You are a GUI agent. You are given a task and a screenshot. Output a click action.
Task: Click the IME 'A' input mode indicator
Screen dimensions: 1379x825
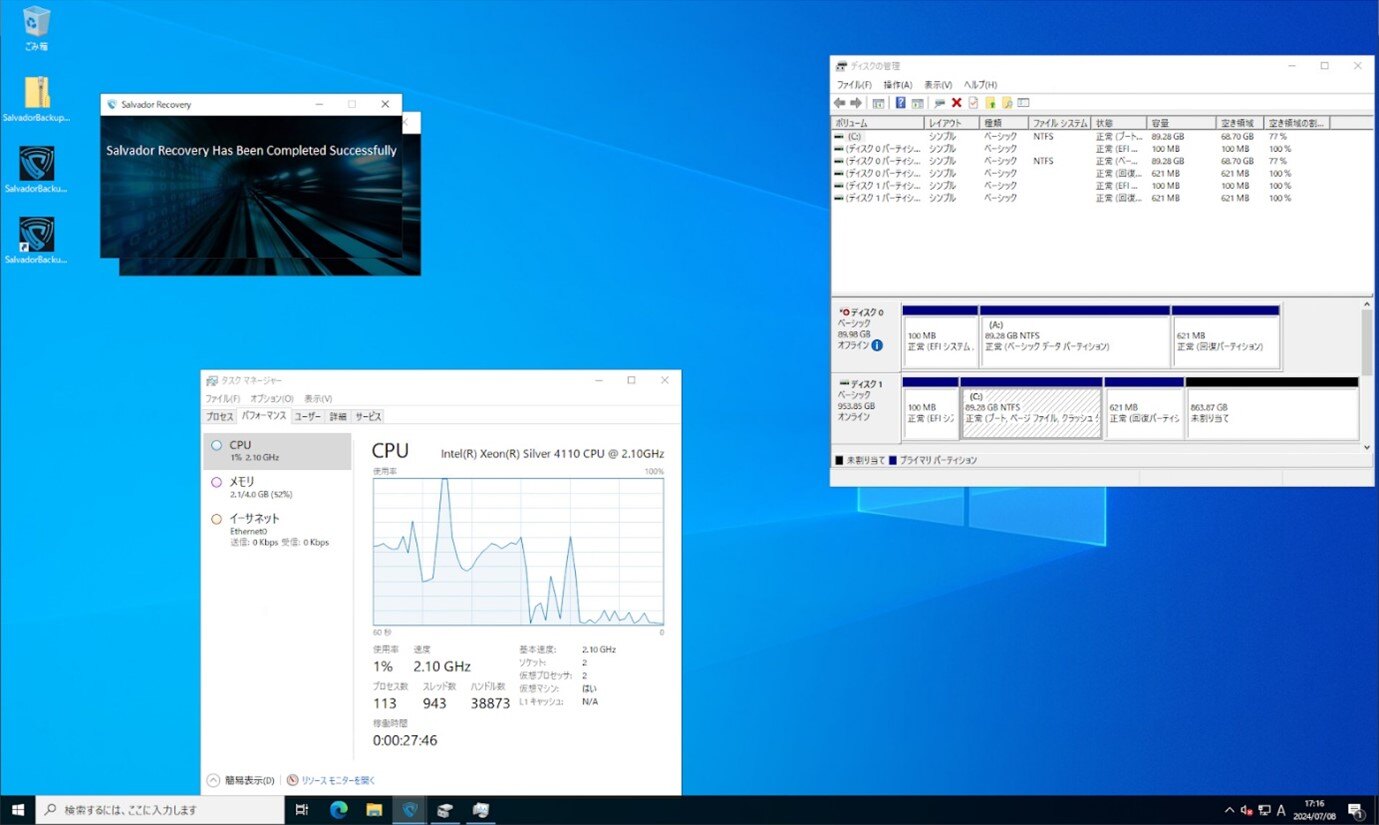[1281, 810]
